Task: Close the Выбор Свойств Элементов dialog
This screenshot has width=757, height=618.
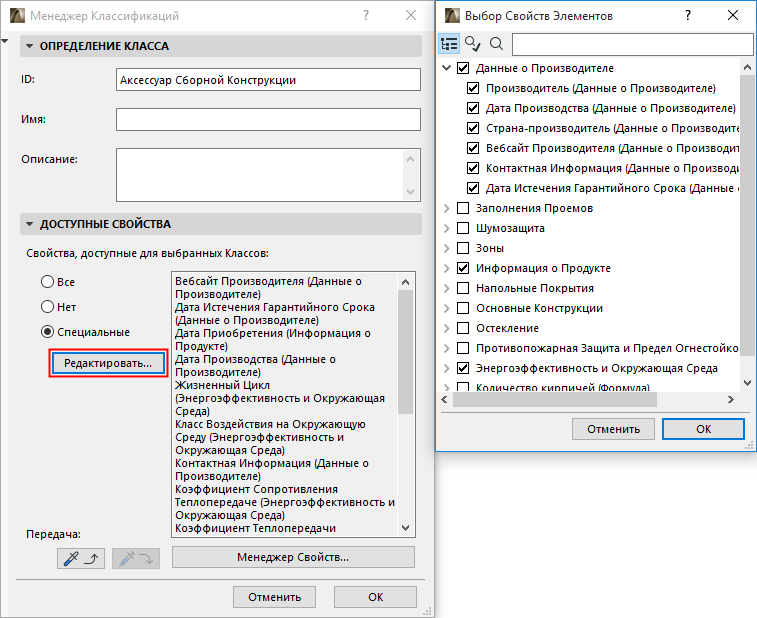Action: point(733,15)
